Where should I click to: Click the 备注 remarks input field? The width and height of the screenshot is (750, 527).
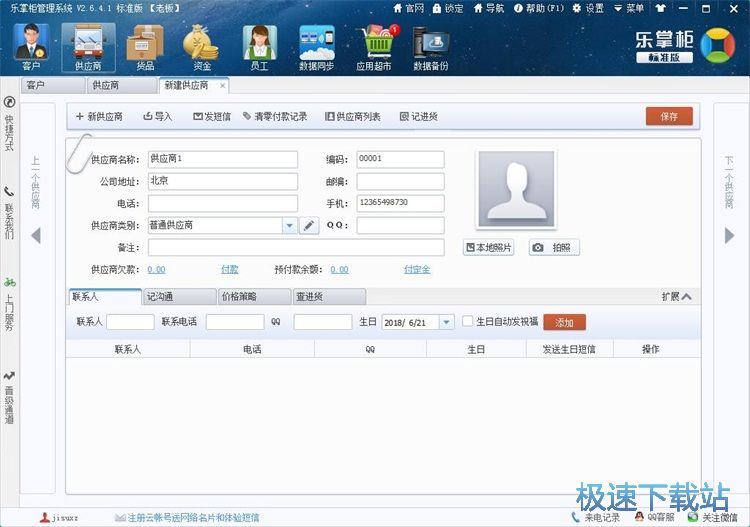coord(296,247)
